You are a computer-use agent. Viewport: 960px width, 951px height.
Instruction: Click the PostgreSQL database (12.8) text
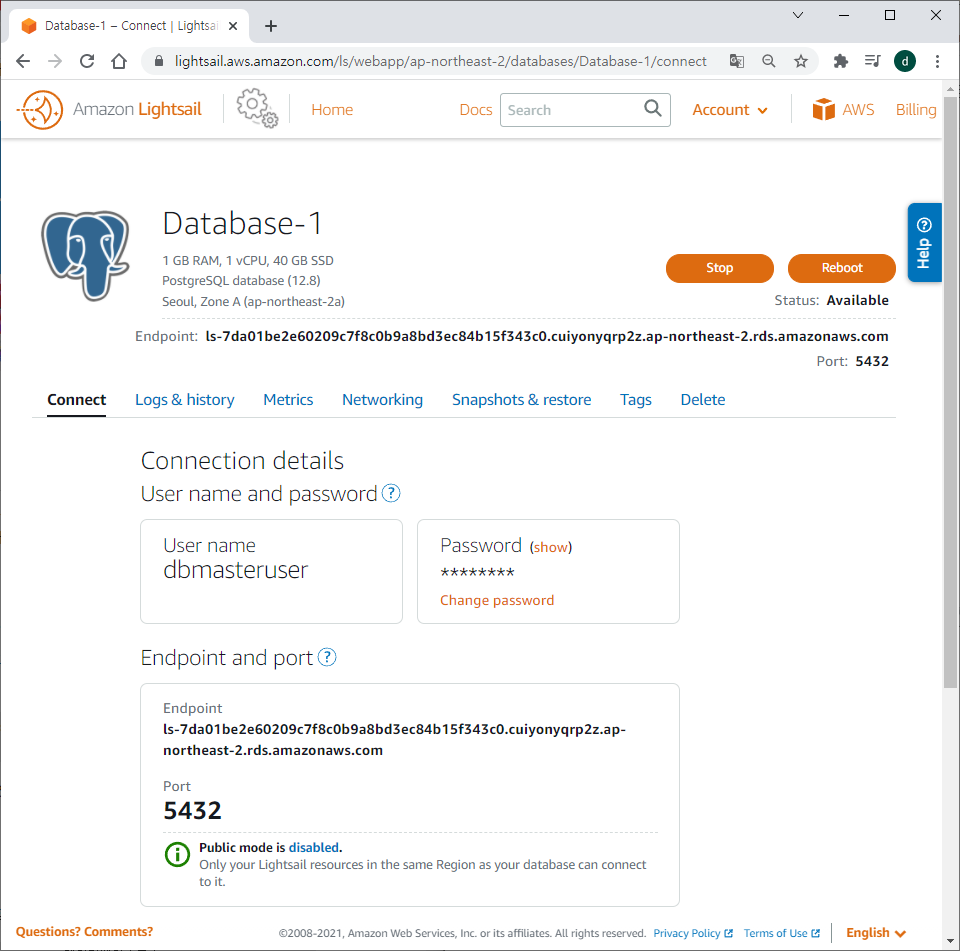click(241, 280)
